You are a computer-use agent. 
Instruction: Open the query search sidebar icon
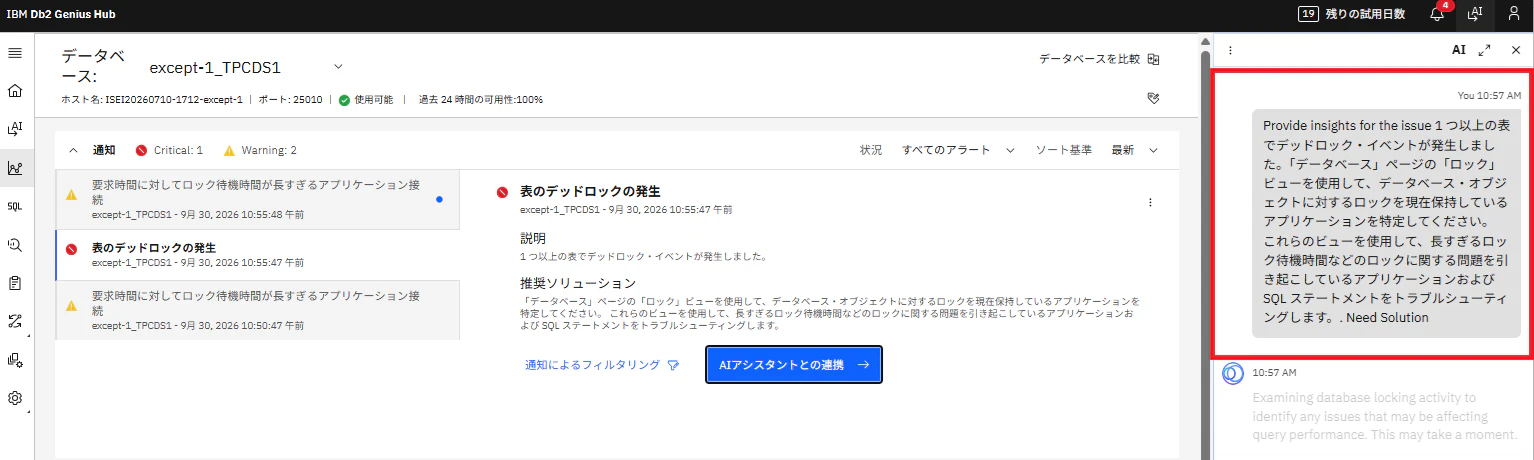[15, 244]
